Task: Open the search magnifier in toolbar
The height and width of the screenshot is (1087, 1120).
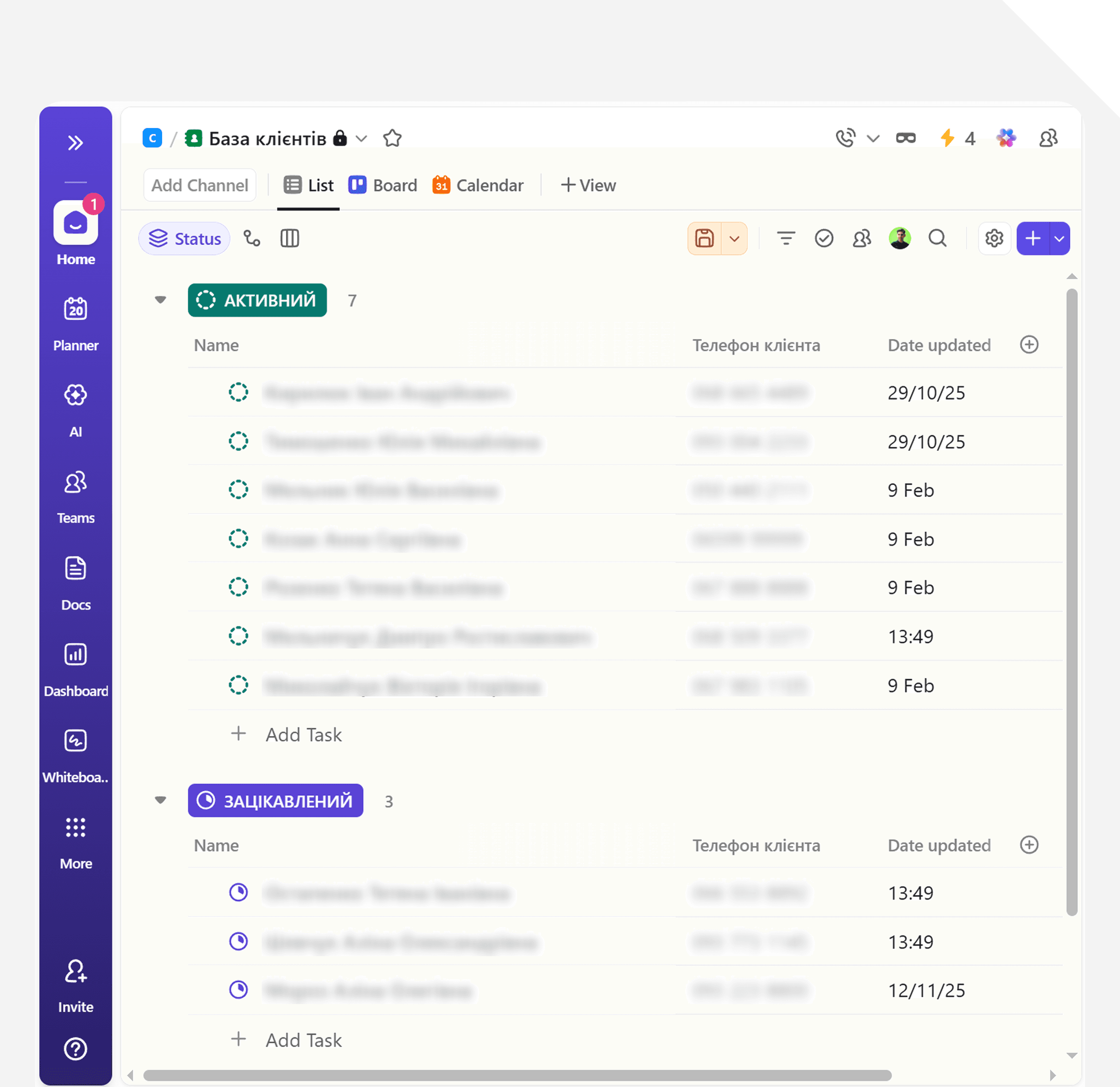Action: pyautogui.click(x=937, y=238)
